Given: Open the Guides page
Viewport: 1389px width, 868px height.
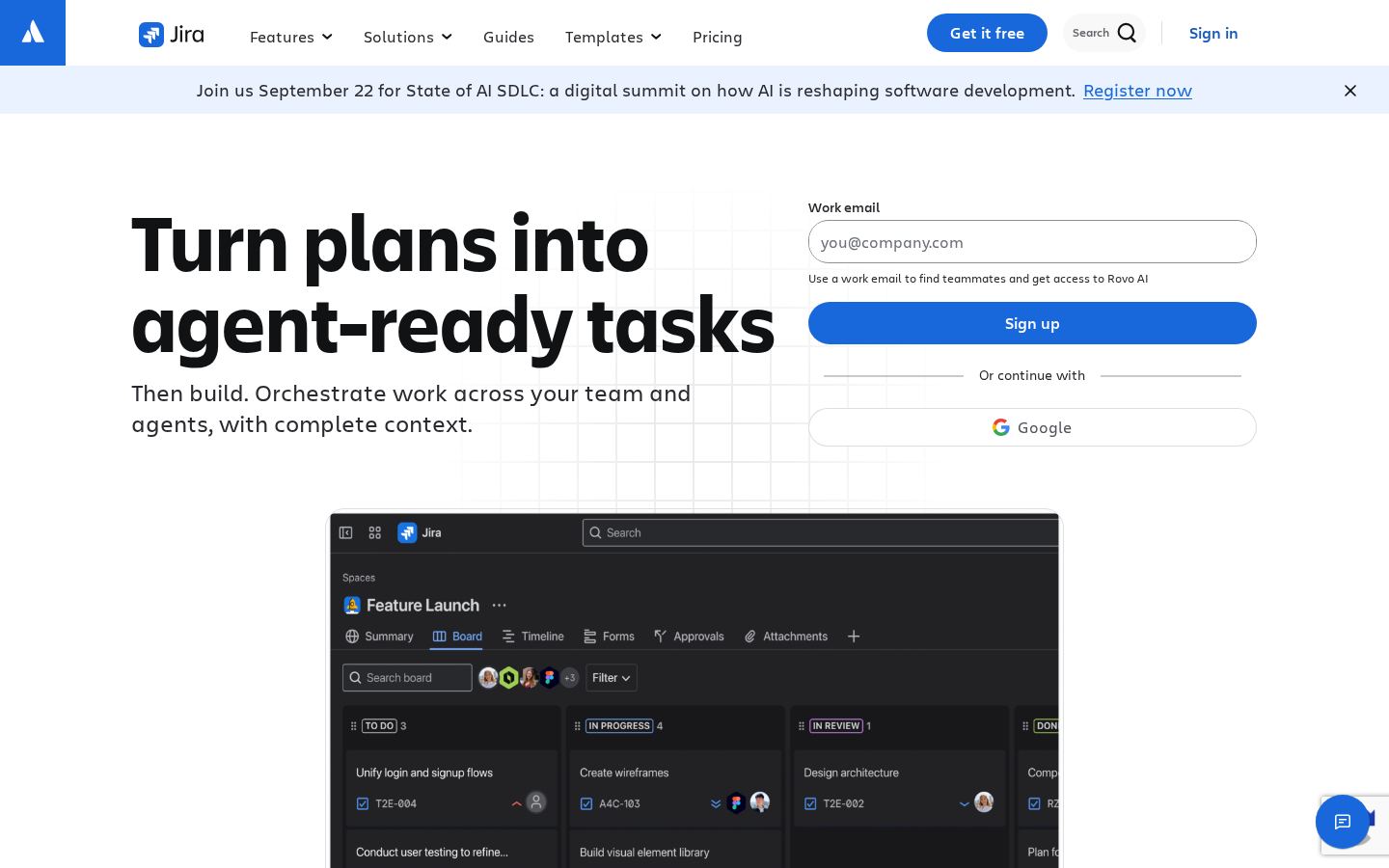Looking at the screenshot, I should click(508, 37).
